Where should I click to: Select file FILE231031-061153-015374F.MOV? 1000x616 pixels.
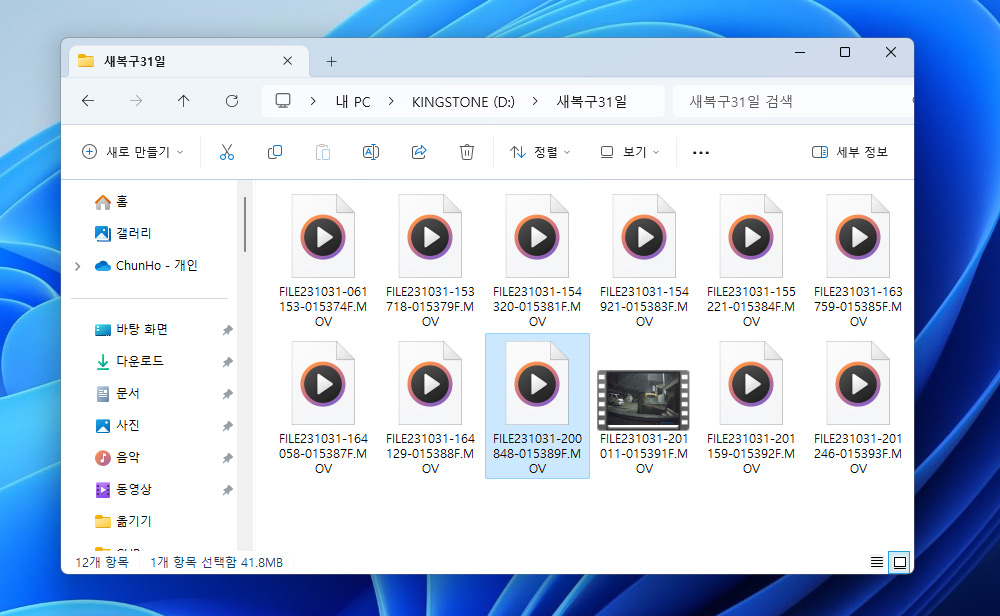tap(323, 261)
